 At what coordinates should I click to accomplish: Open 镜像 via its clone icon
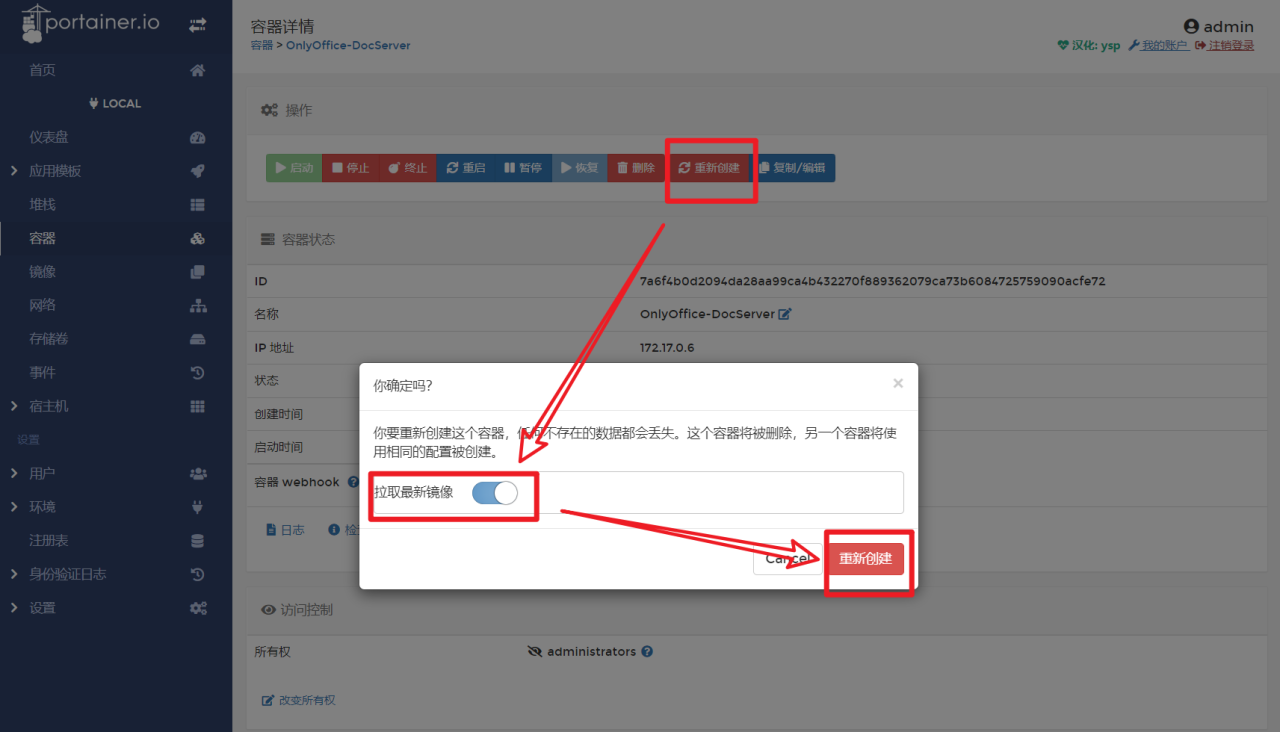click(x=198, y=271)
